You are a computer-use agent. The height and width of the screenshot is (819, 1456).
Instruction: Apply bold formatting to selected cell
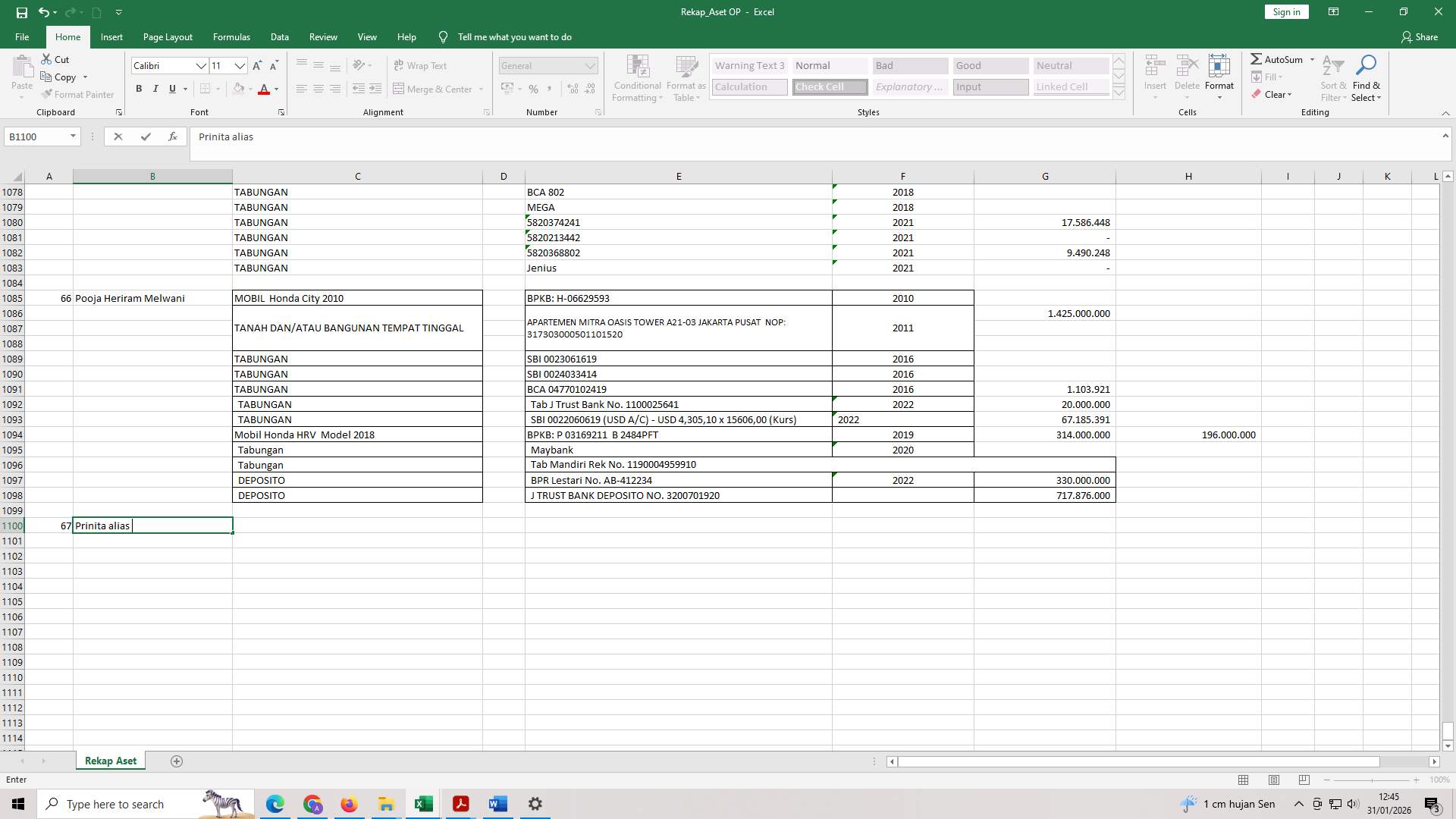pyautogui.click(x=139, y=89)
